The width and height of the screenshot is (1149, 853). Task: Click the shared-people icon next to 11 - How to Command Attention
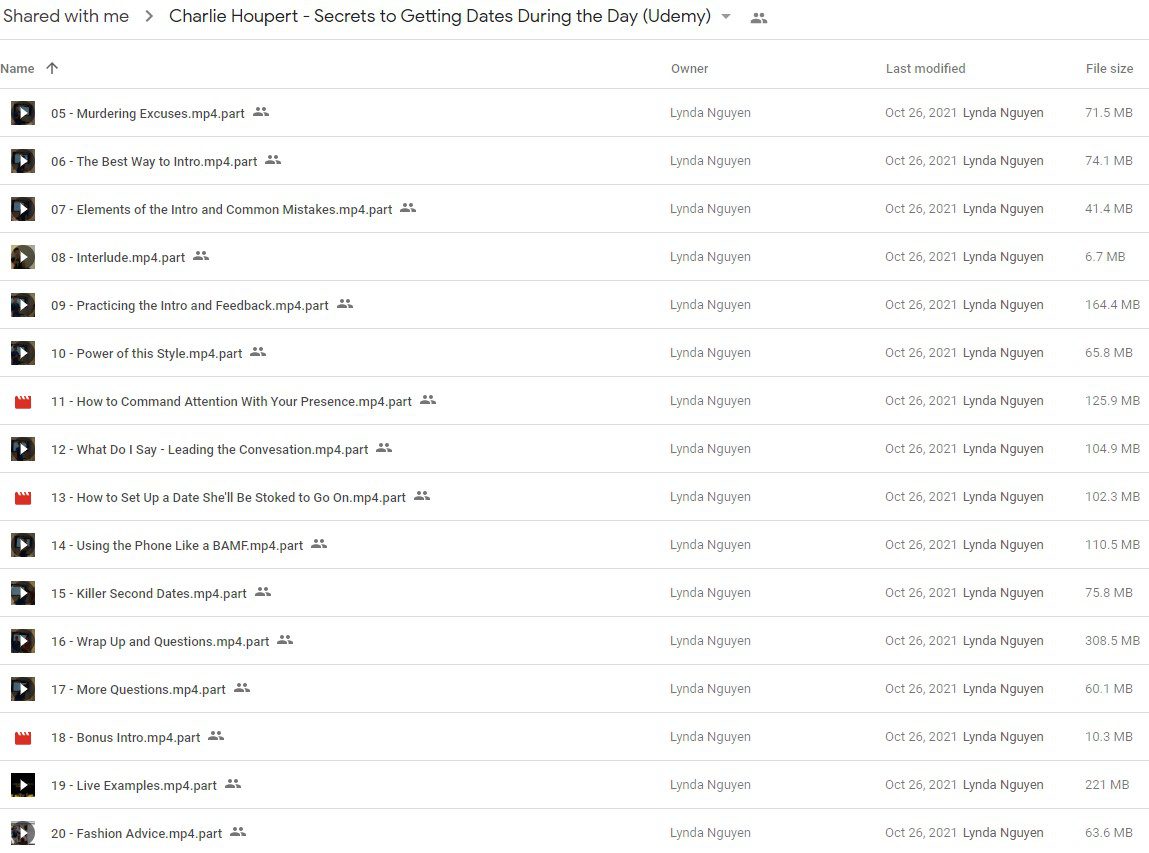pyautogui.click(x=428, y=399)
